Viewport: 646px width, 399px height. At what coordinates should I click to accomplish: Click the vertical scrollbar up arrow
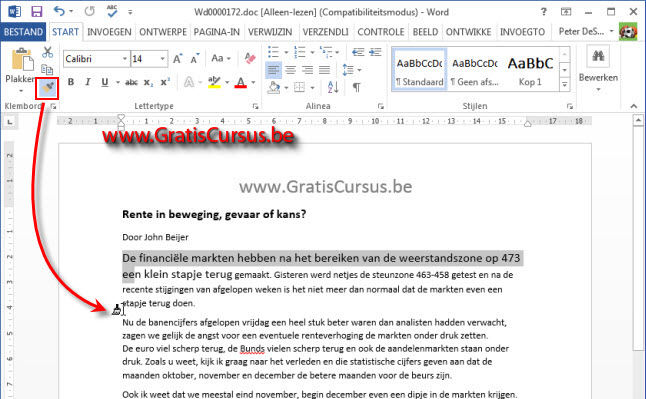click(638, 120)
